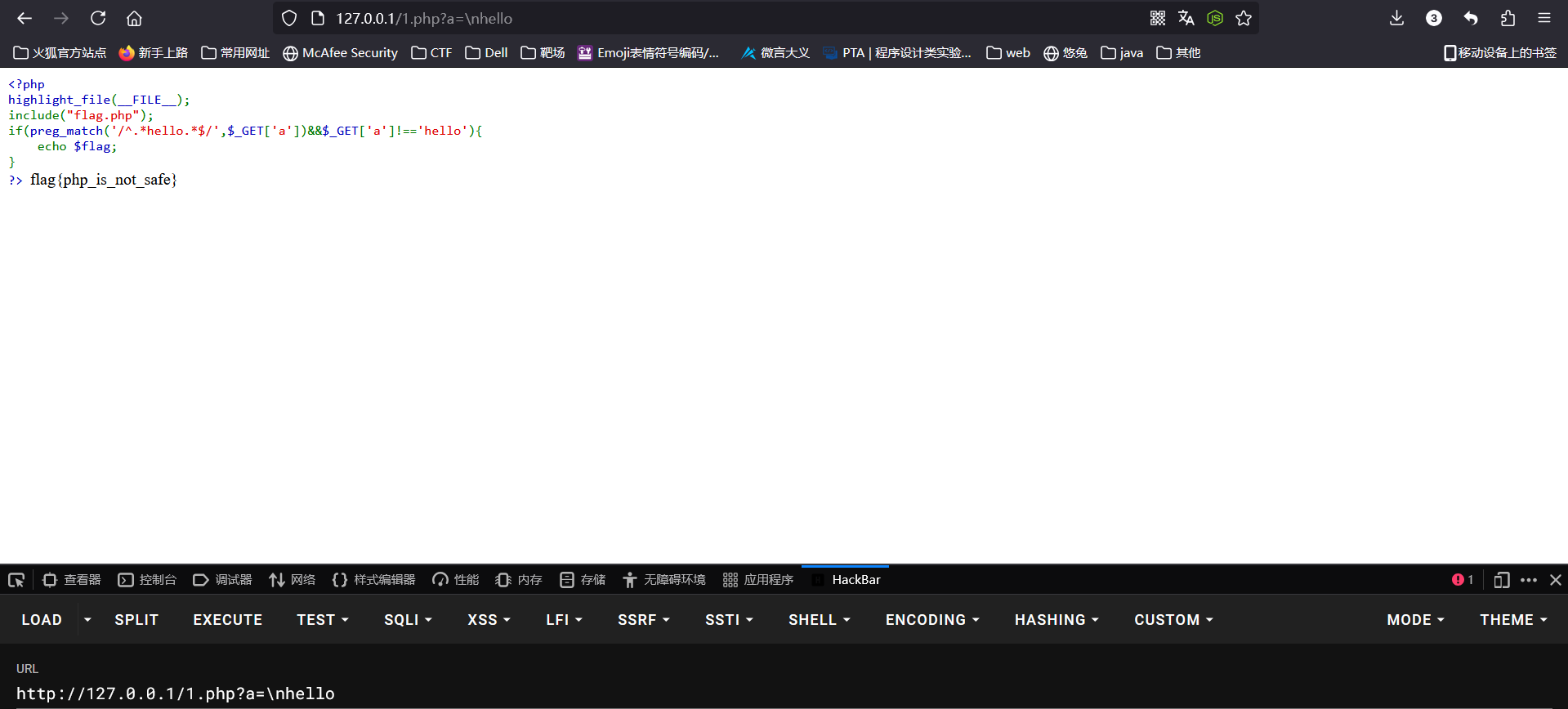
Task: Toggle responsive design mode
Action: point(1501,580)
